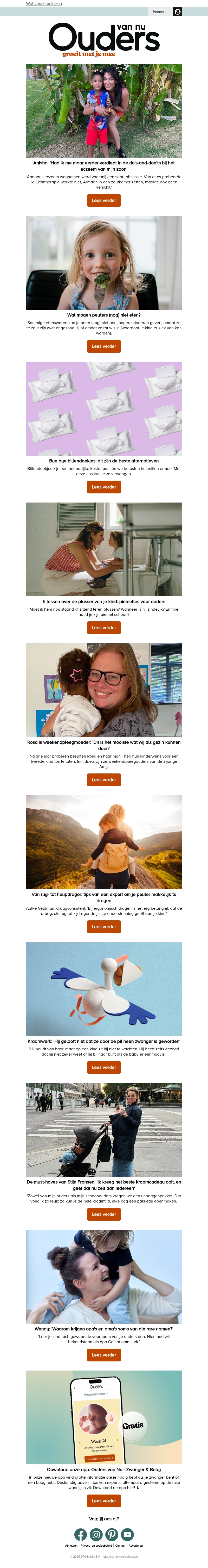The height and width of the screenshot is (1568, 208).
Task: Click Lees verder under billendoekjes article
Action: point(104,487)
